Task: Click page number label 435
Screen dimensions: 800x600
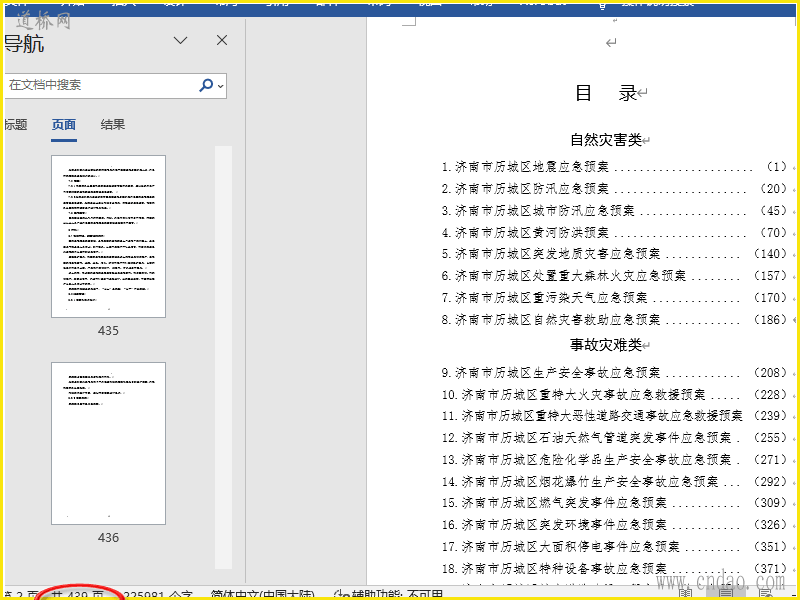Action: click(108, 331)
